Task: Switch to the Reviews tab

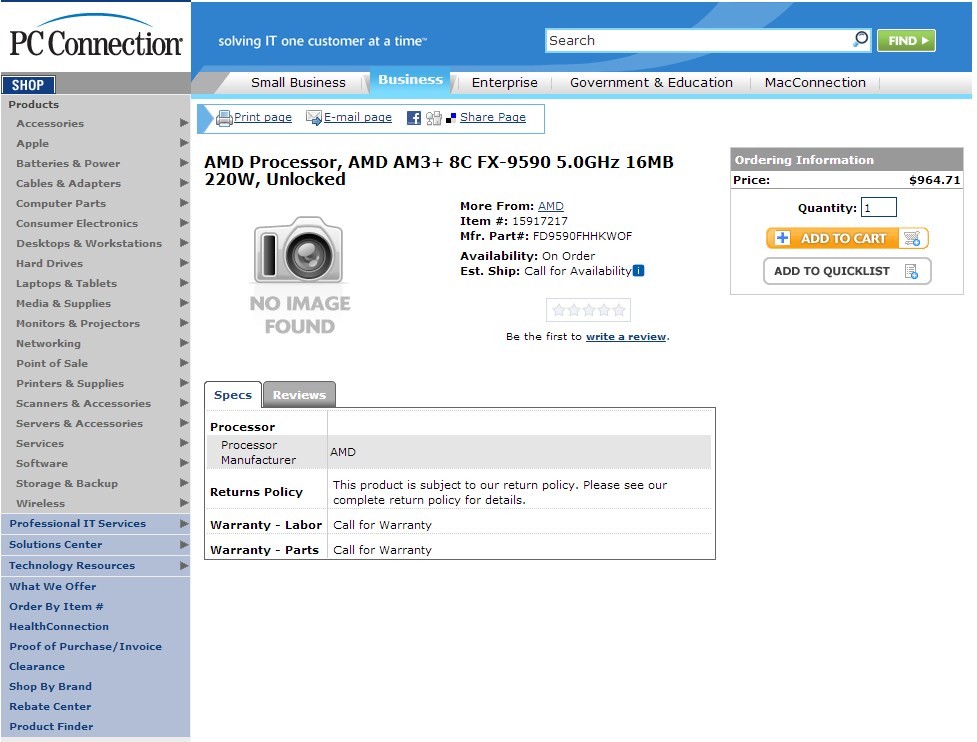Action: pos(299,395)
